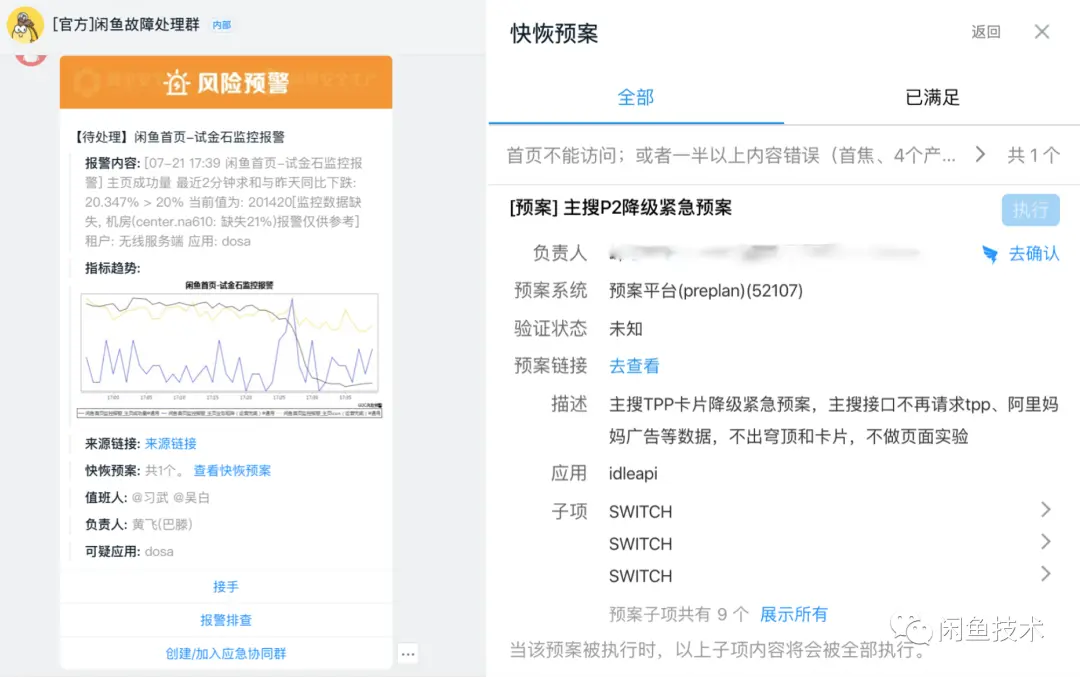The width and height of the screenshot is (1080, 677).
Task: Click the 未知 verification status value
Action: pyautogui.click(x=625, y=329)
